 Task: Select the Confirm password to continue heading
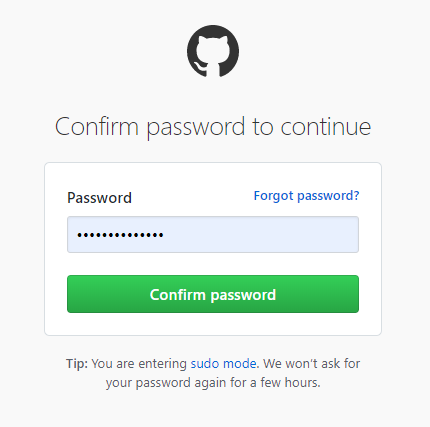(x=213, y=127)
